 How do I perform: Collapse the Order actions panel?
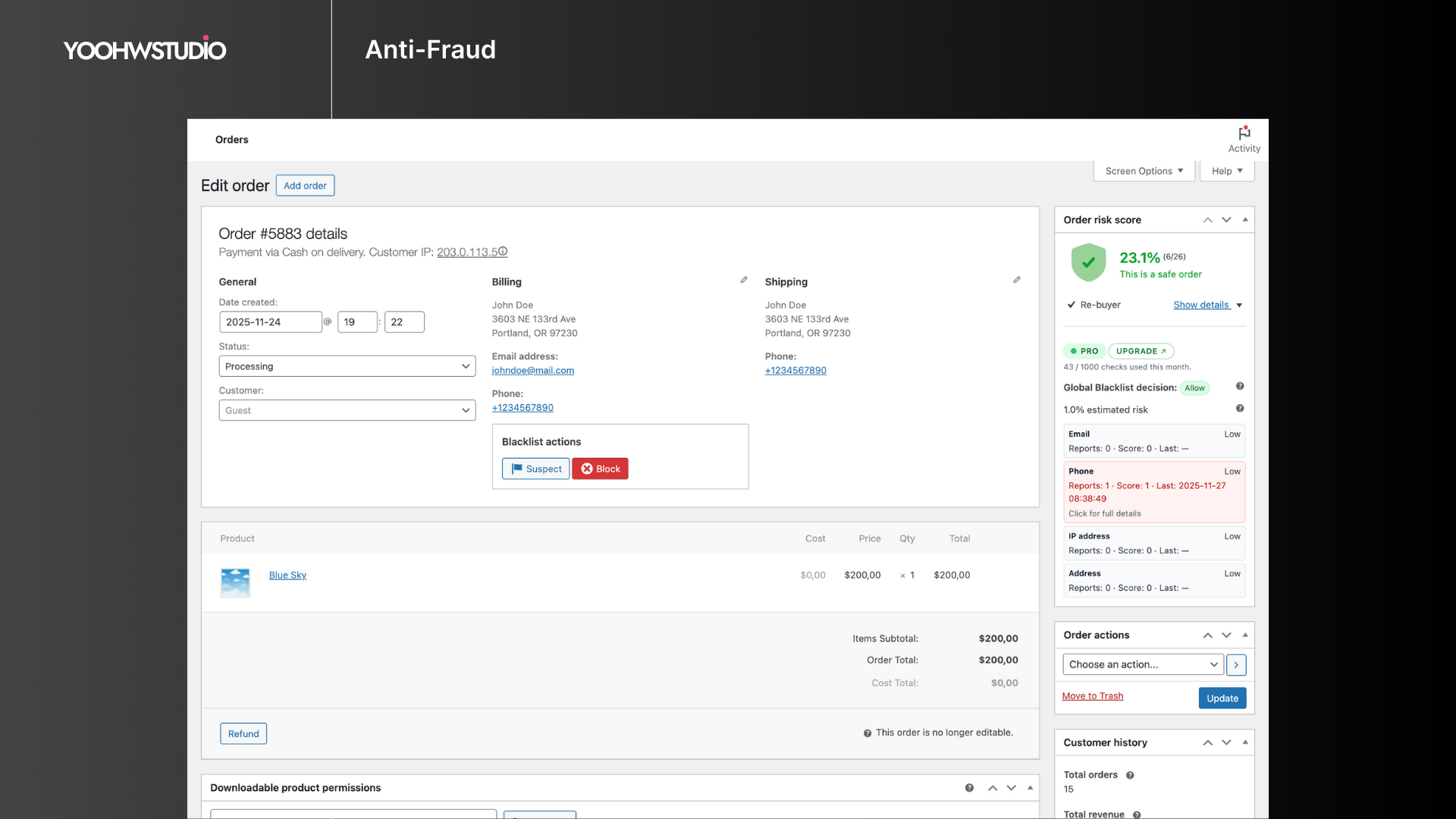[x=1246, y=635]
